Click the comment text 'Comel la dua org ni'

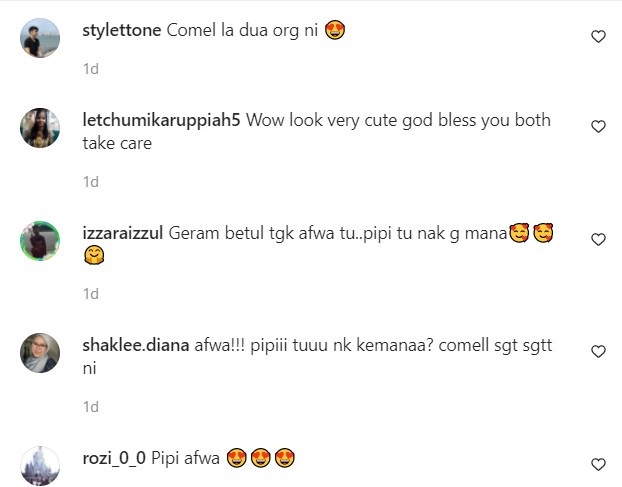click(242, 31)
